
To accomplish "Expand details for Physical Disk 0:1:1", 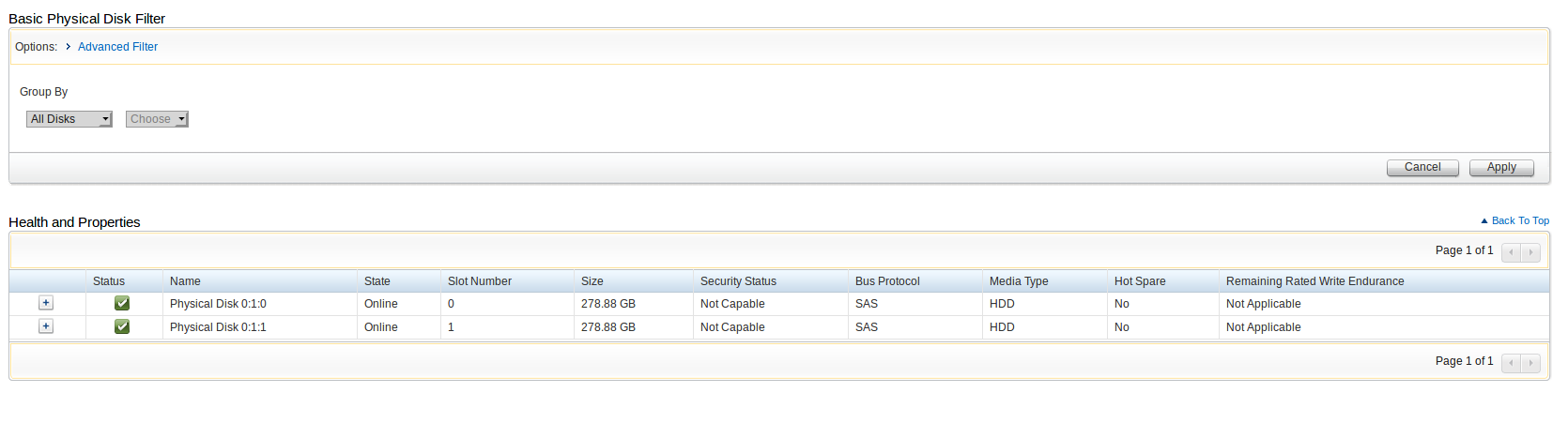I will [x=46, y=326].
